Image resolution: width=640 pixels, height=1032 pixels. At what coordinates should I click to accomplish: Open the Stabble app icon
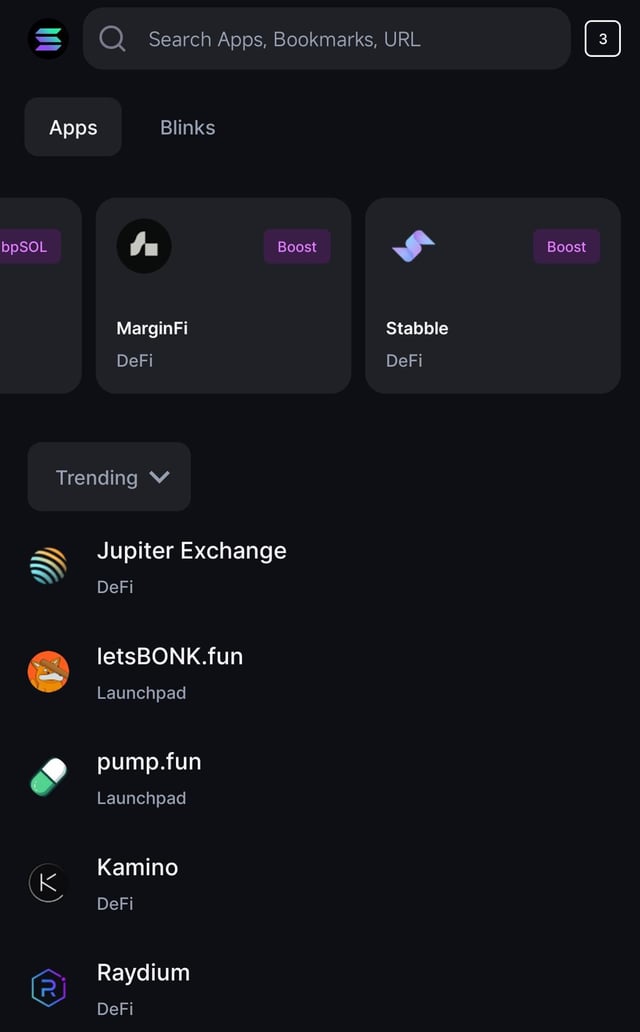(x=413, y=246)
